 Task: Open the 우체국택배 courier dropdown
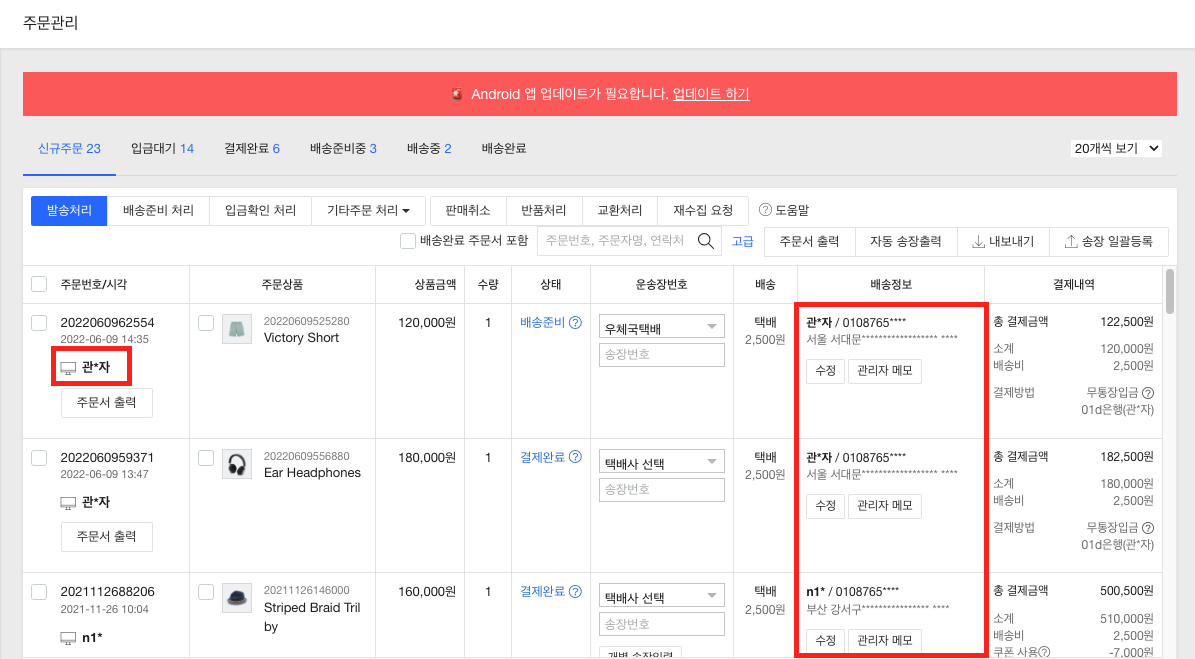click(x=661, y=327)
